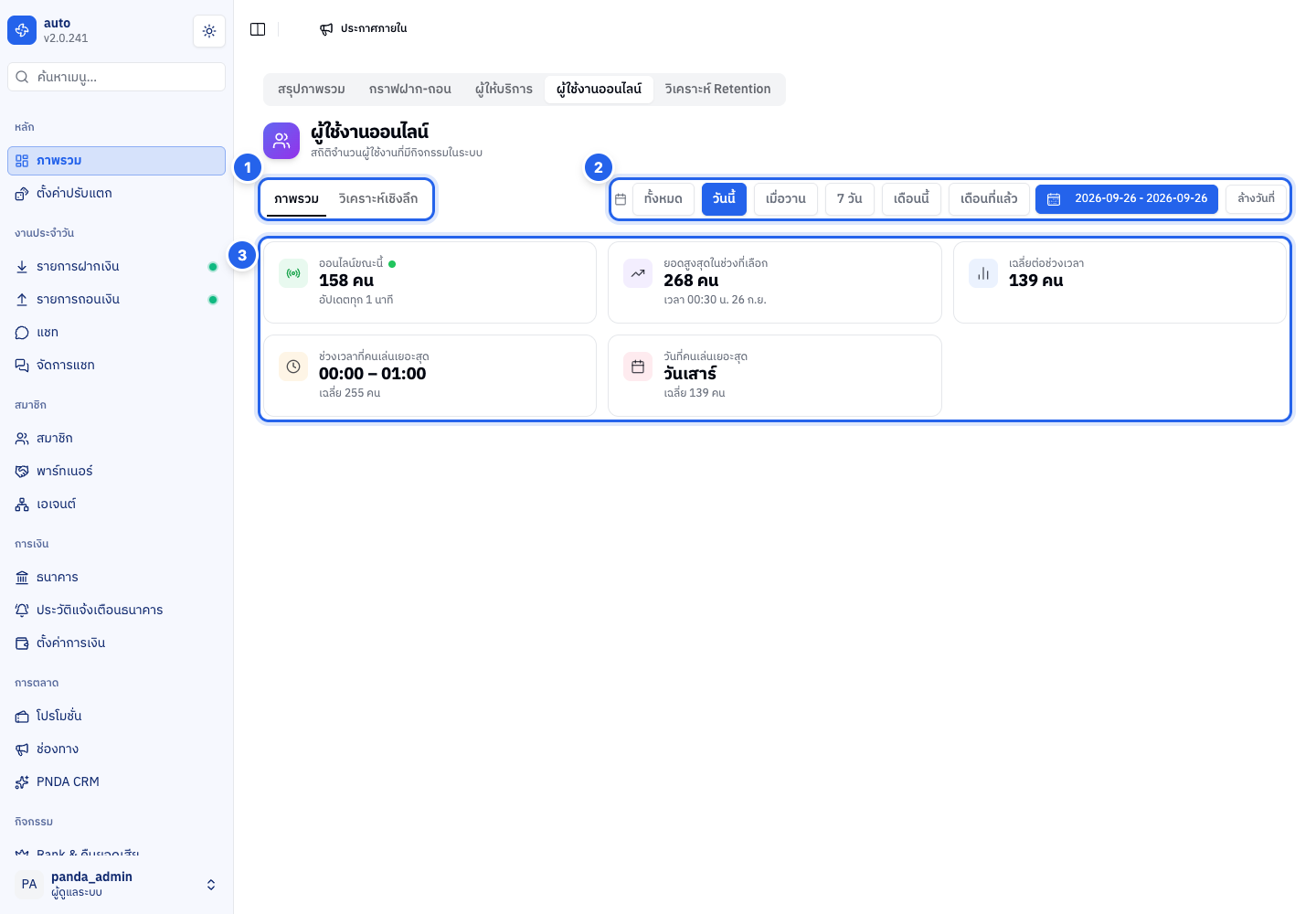1316x914 pixels.
Task: Select the ผู้ใช้งานออนไลน์ tab
Action: 600,90
